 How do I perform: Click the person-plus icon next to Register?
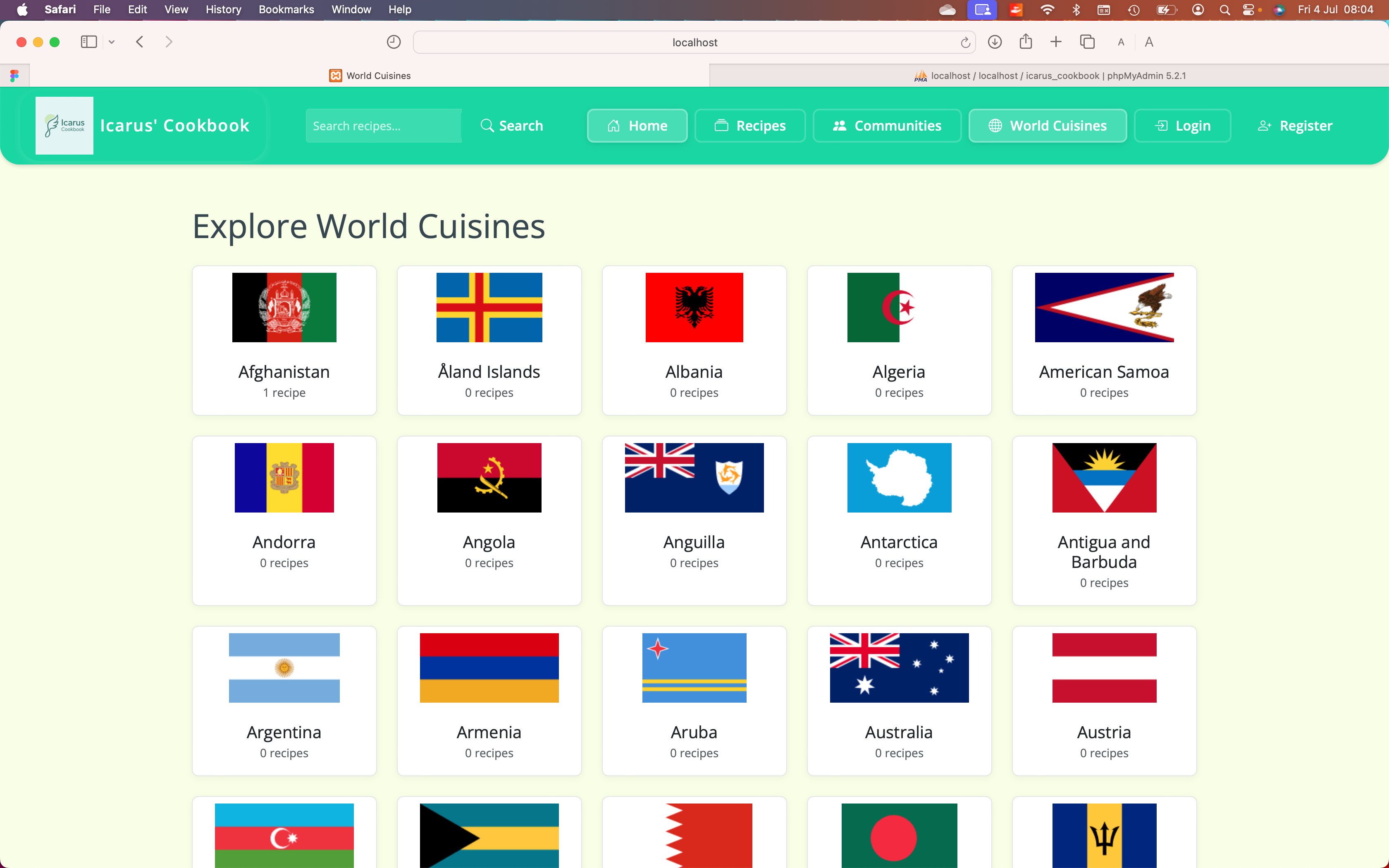tap(1265, 126)
